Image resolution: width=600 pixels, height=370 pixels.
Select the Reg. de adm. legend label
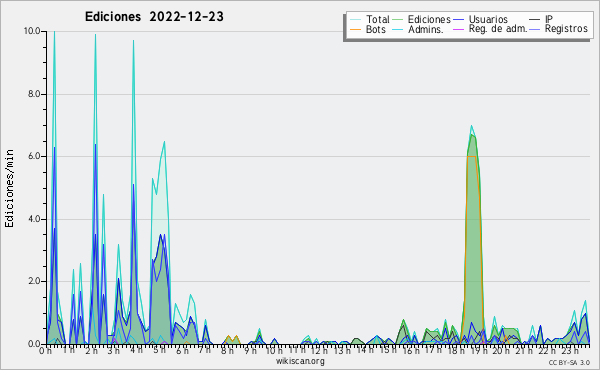(498, 29)
